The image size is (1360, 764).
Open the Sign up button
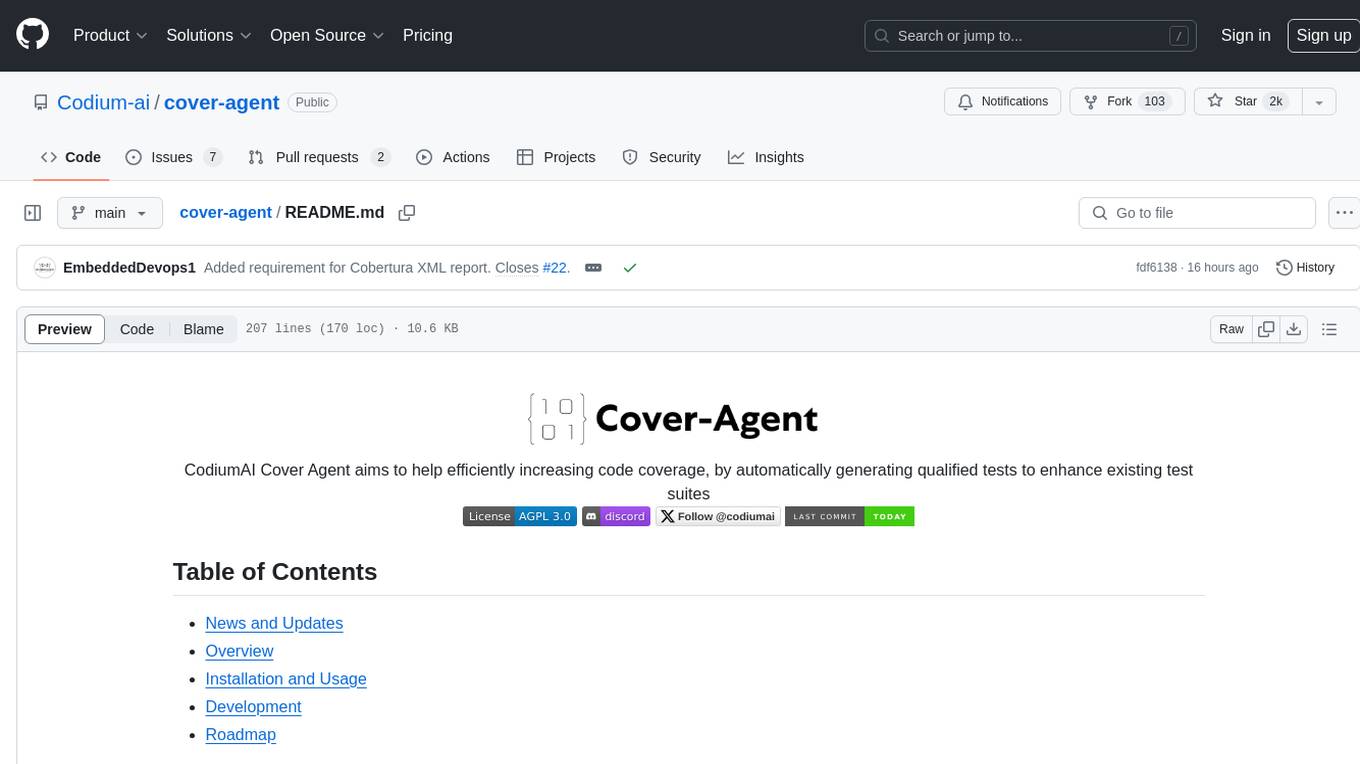[x=1323, y=35]
